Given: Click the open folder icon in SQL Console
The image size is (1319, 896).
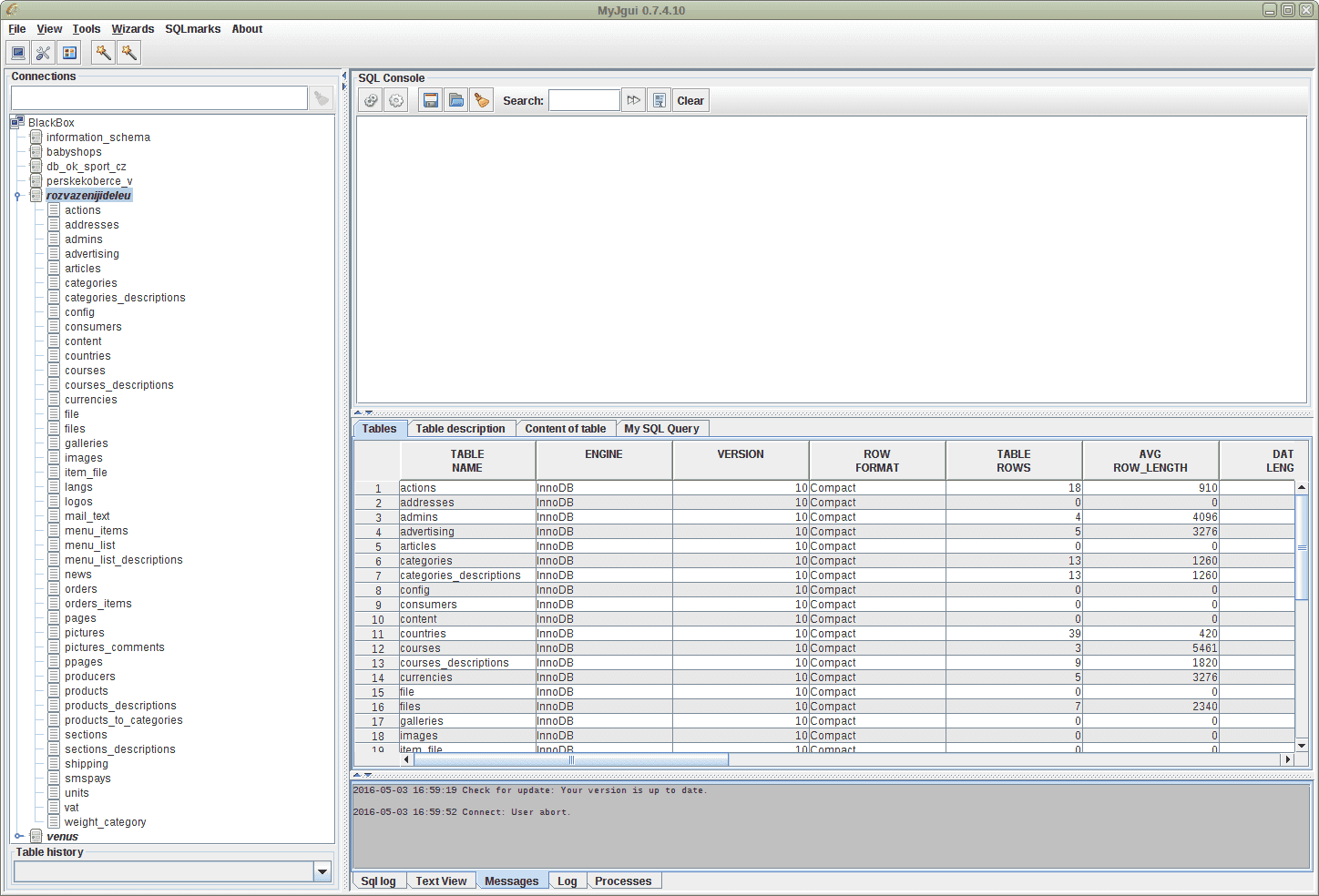Looking at the screenshot, I should [x=456, y=100].
